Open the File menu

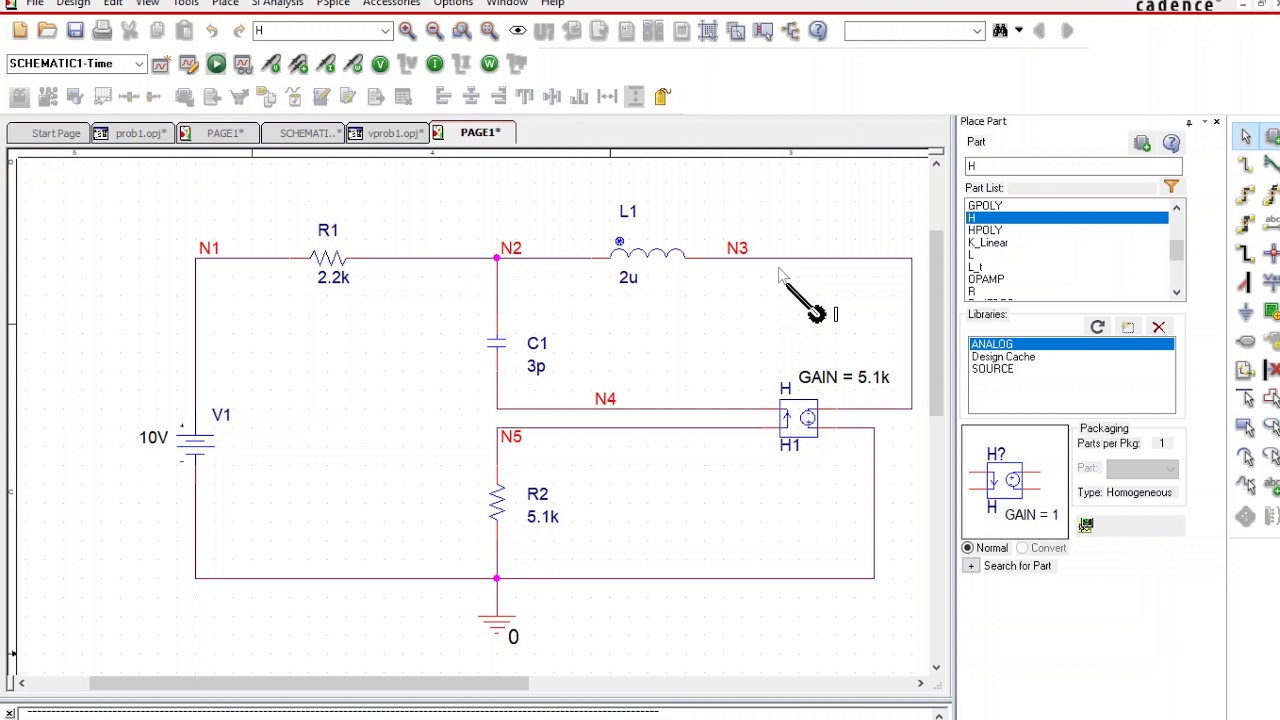click(x=35, y=3)
